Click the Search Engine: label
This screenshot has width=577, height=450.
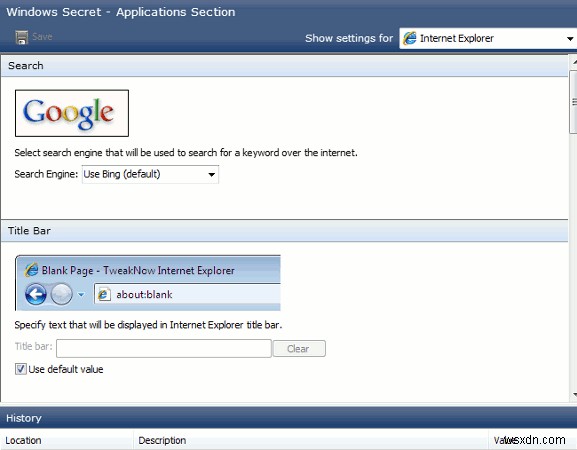46,174
